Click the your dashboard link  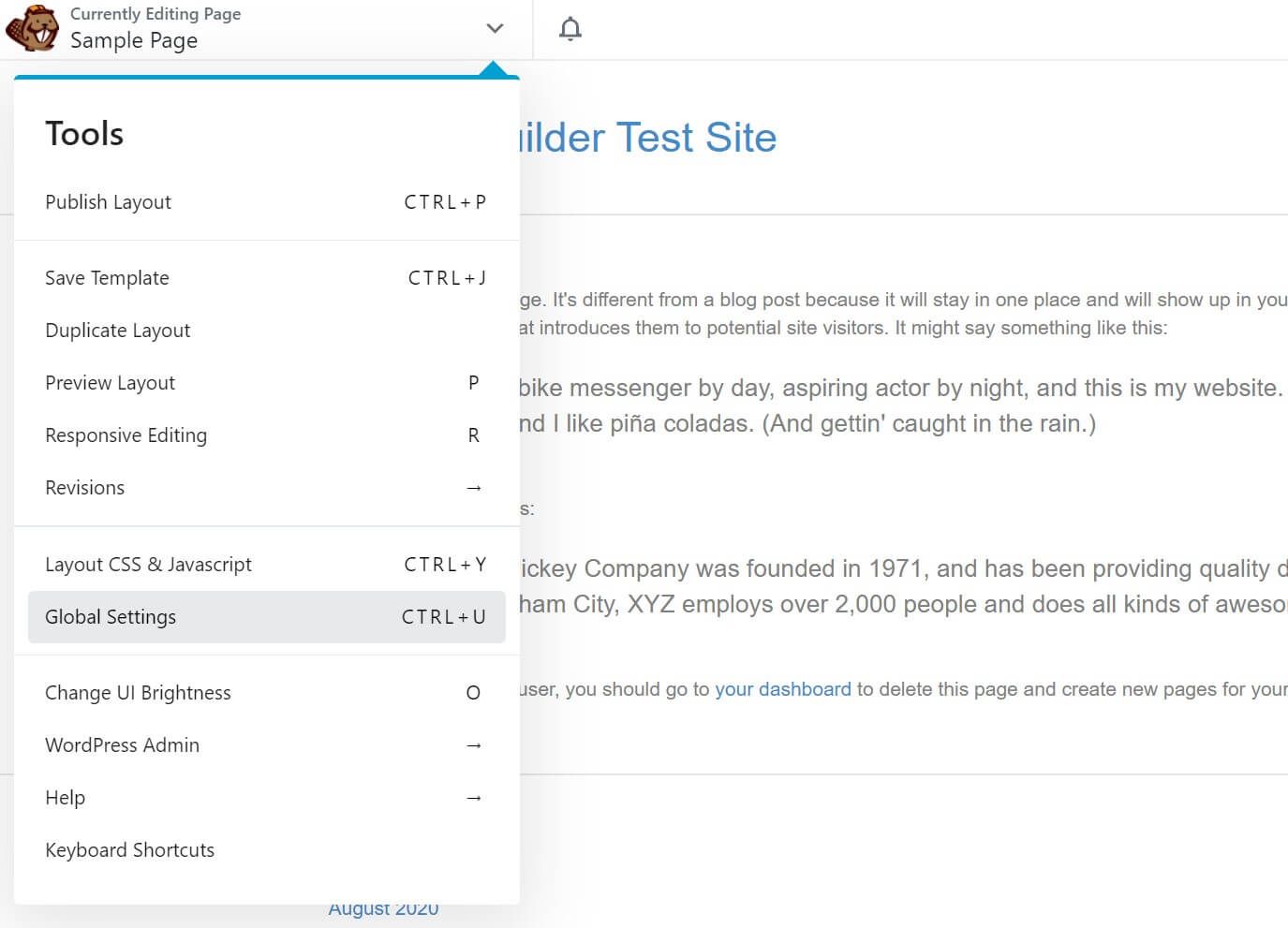coord(782,688)
